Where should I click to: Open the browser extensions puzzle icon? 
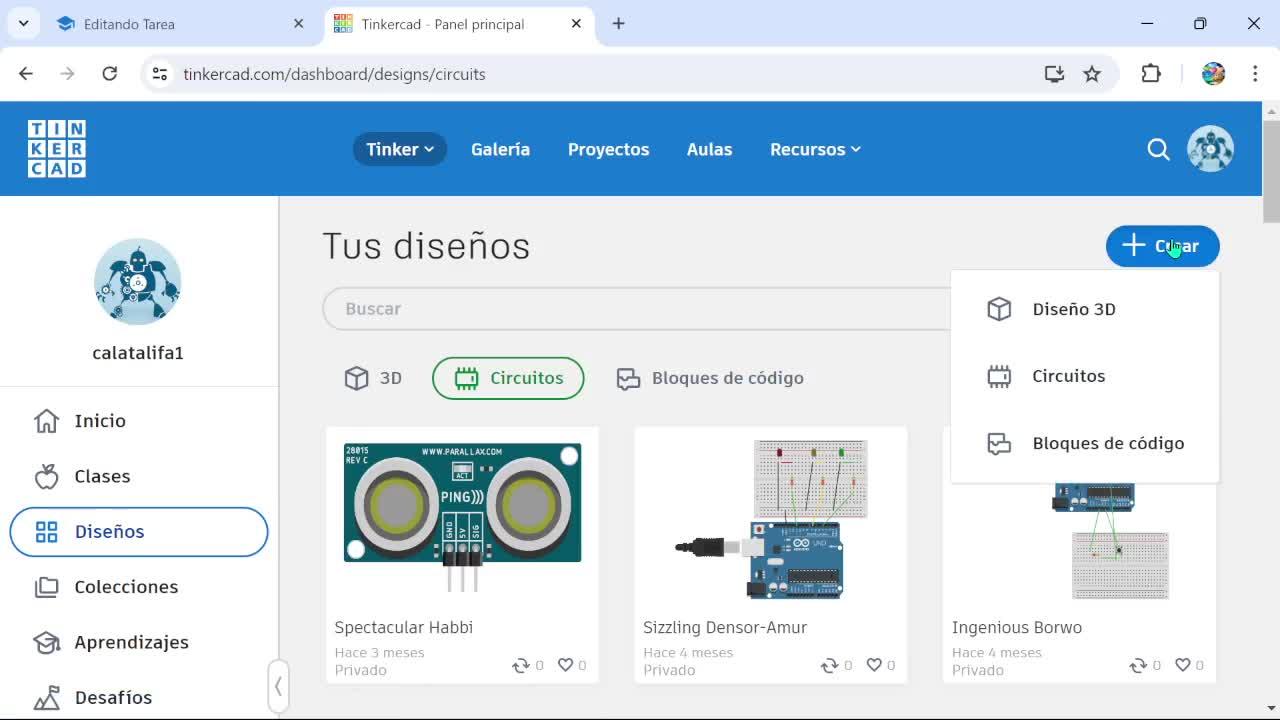tap(1151, 74)
